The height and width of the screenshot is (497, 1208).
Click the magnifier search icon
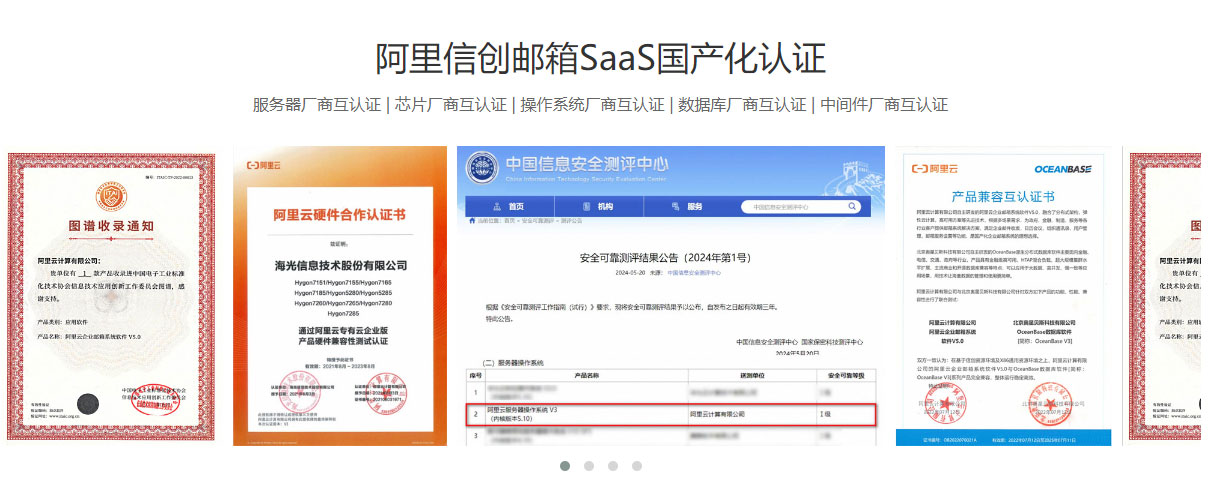click(852, 207)
